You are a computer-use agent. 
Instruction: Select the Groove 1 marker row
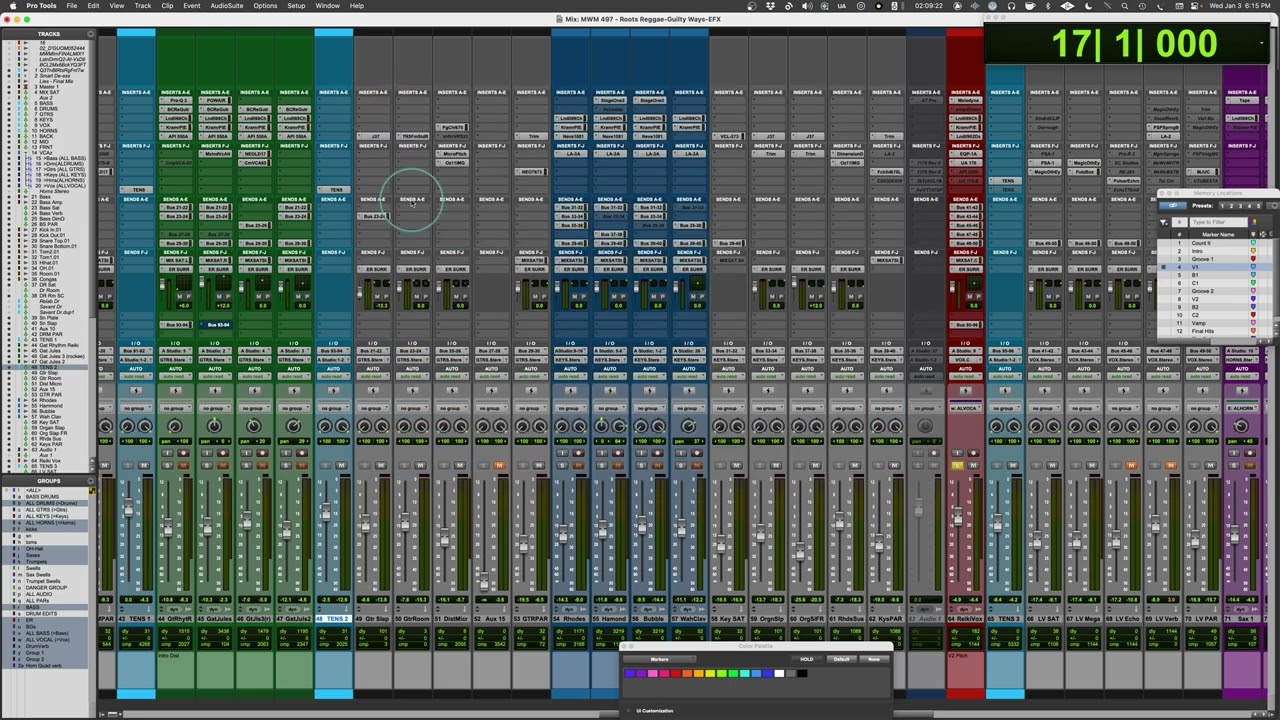(x=1214, y=259)
